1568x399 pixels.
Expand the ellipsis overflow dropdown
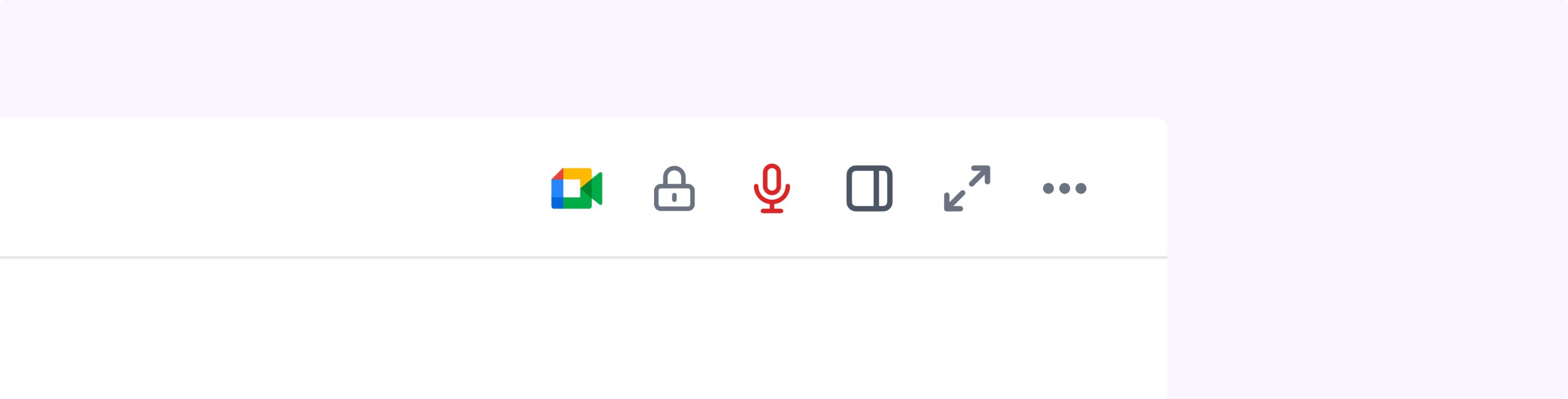click(x=1065, y=188)
